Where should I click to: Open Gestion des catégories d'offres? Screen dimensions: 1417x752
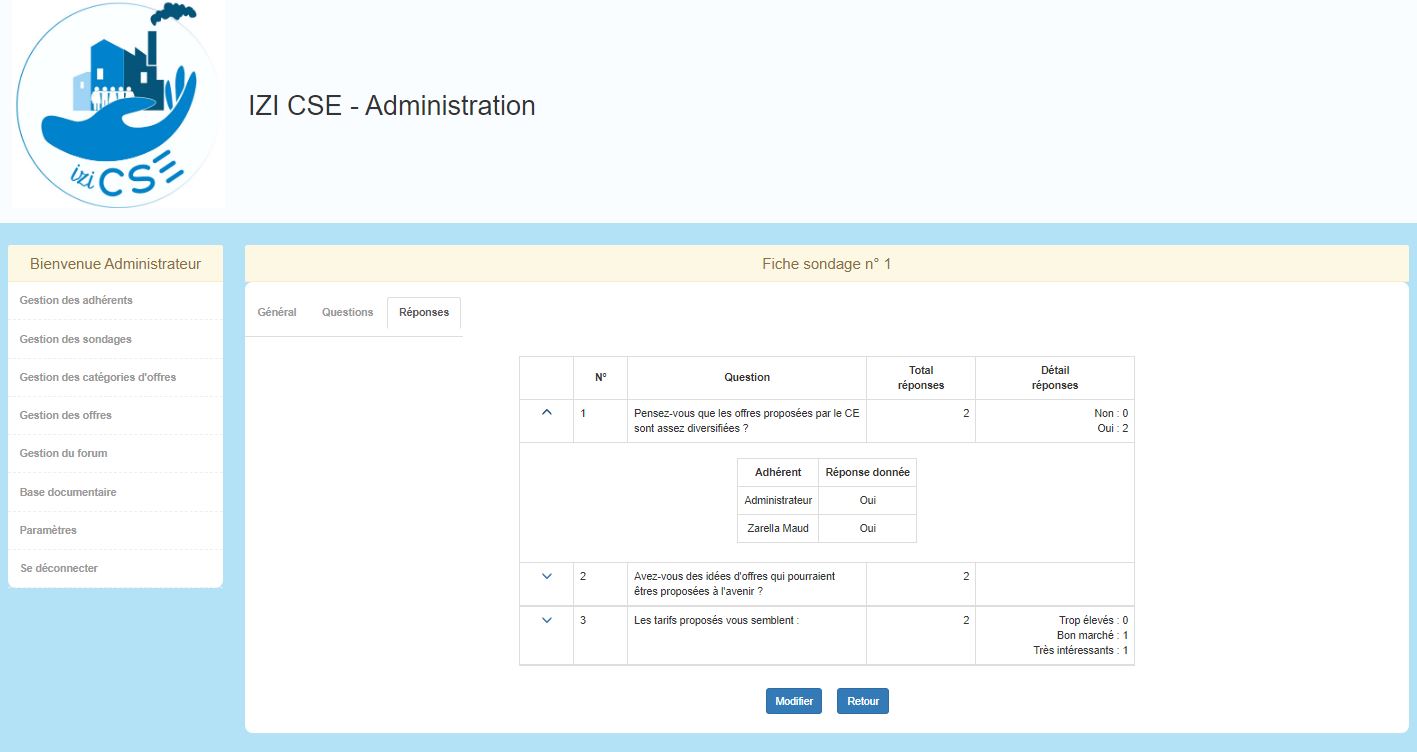[98, 377]
